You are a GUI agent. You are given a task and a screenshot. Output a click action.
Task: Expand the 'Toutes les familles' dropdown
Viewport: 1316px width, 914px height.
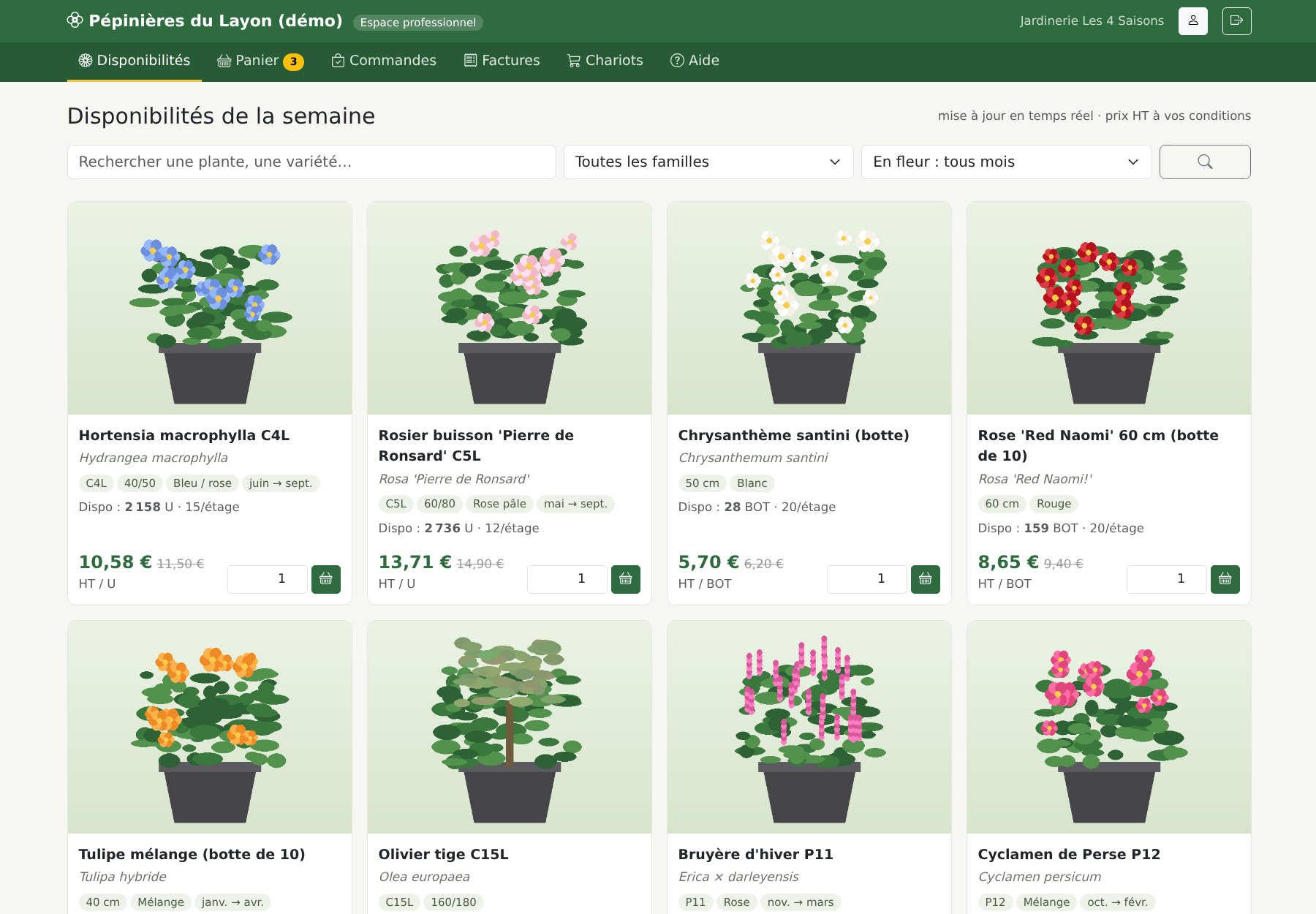pos(708,162)
